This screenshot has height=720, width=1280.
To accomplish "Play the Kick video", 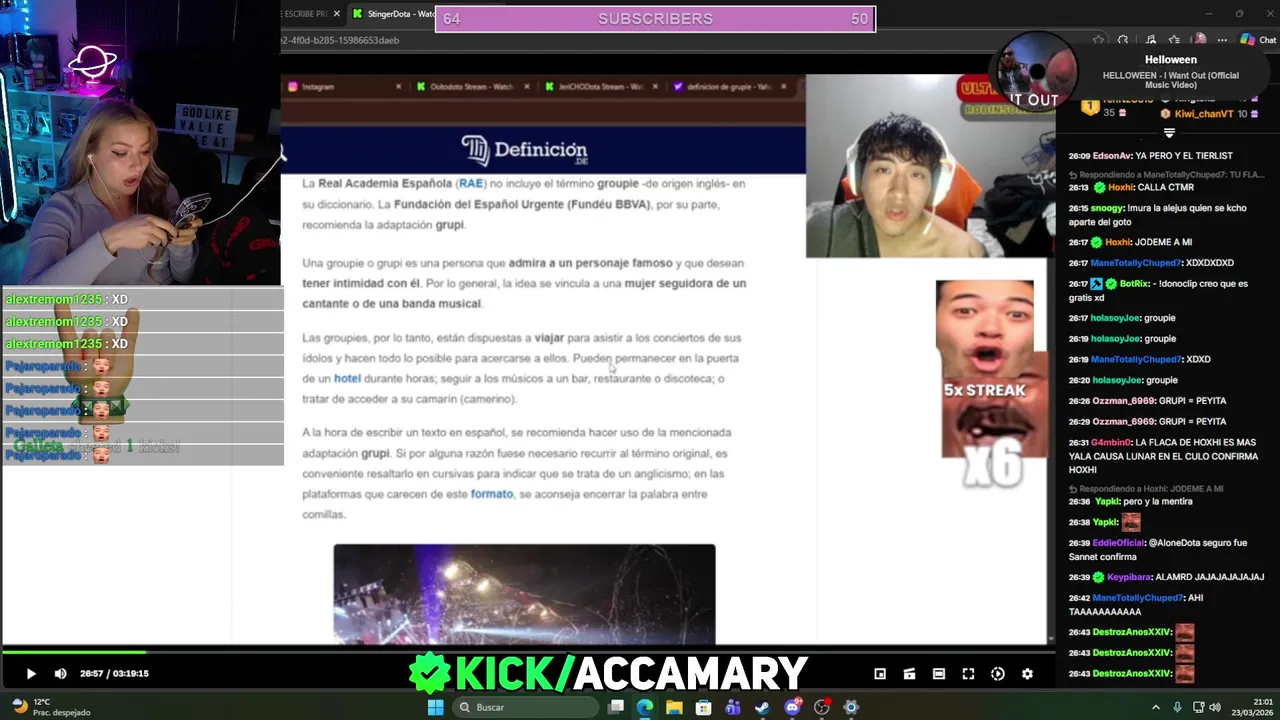I will (x=30, y=674).
